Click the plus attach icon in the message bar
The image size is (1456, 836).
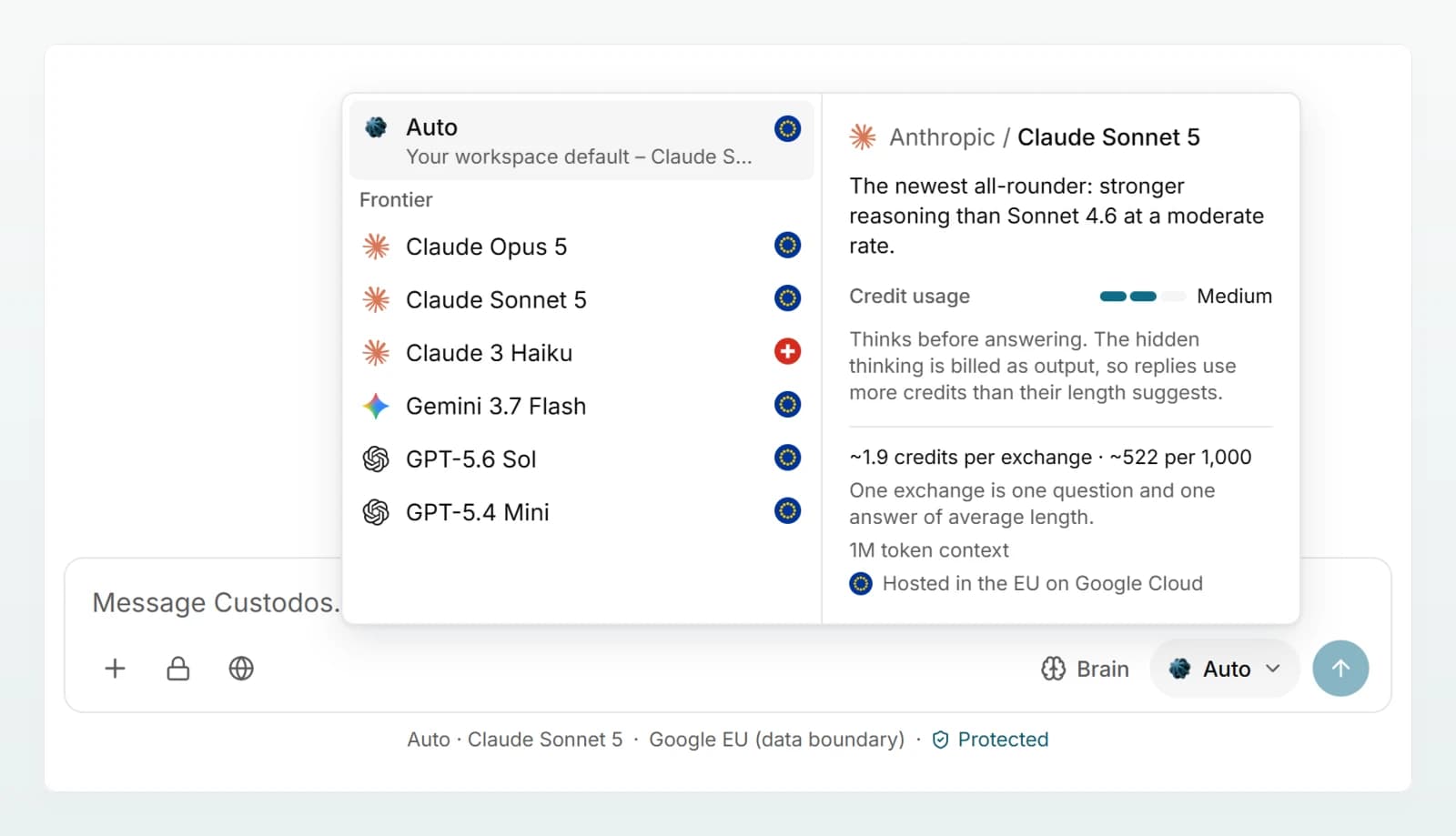pos(115,669)
